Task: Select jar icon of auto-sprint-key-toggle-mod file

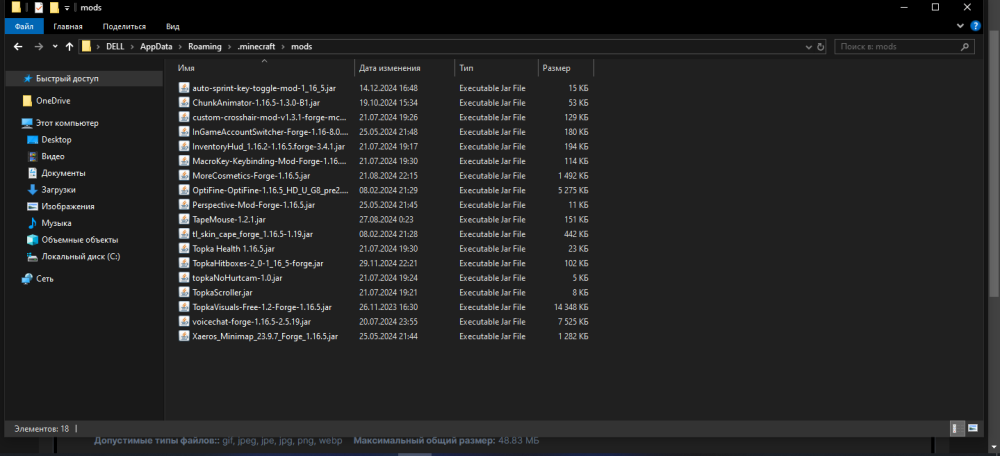Action: 184,87
